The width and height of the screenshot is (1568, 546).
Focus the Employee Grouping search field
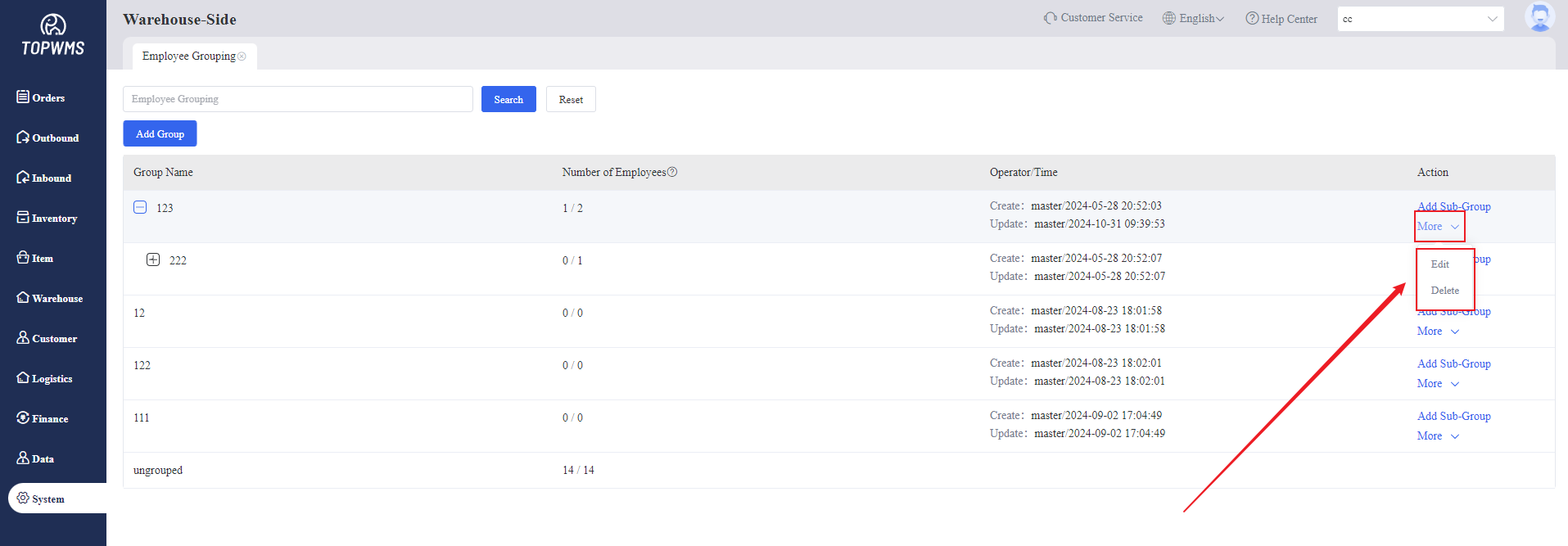pos(297,99)
